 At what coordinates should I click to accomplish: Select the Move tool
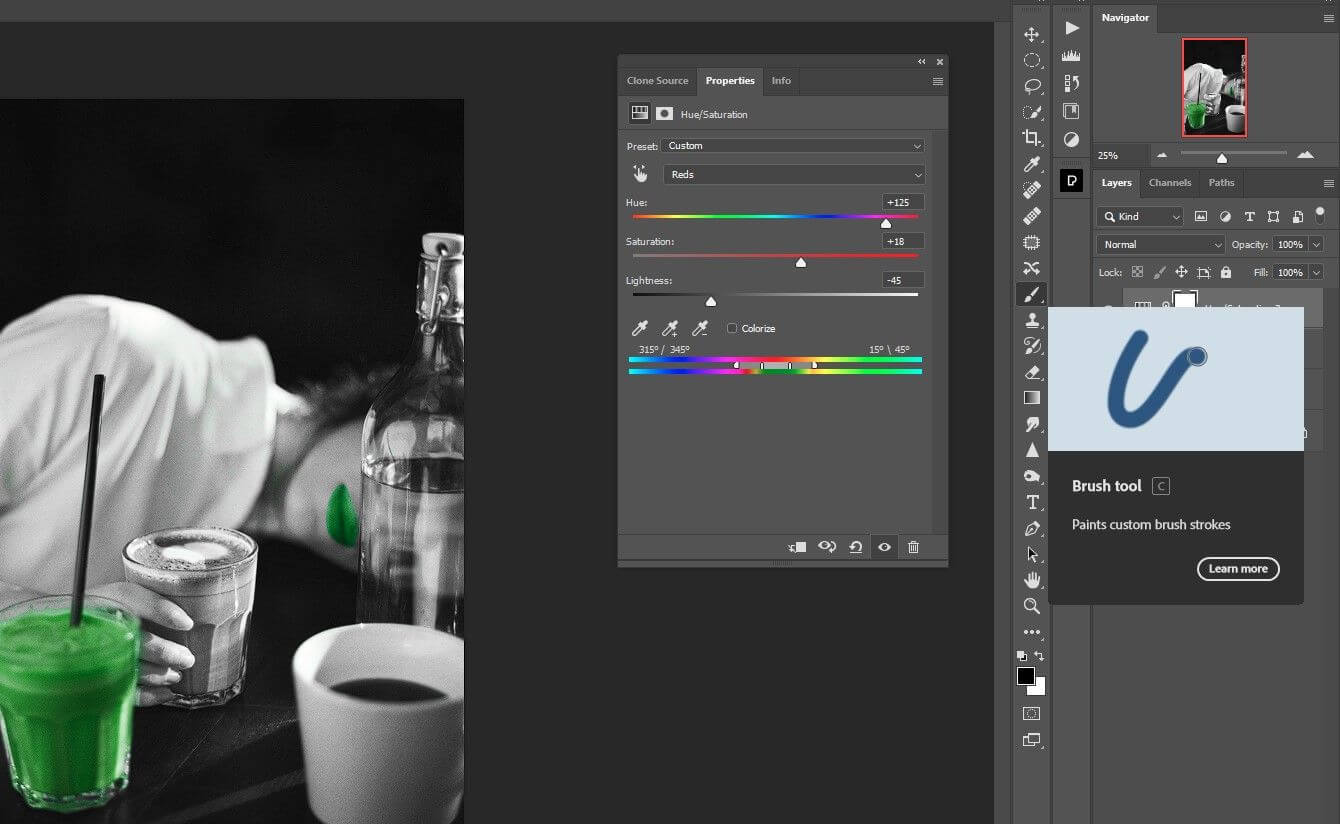coord(1032,33)
